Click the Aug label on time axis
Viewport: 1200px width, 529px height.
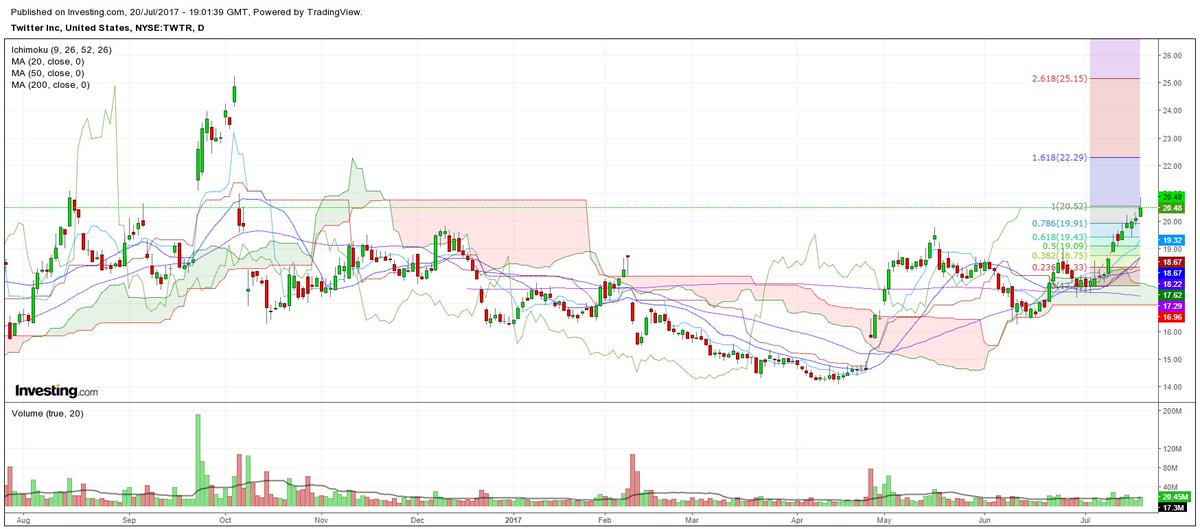click(x=26, y=521)
